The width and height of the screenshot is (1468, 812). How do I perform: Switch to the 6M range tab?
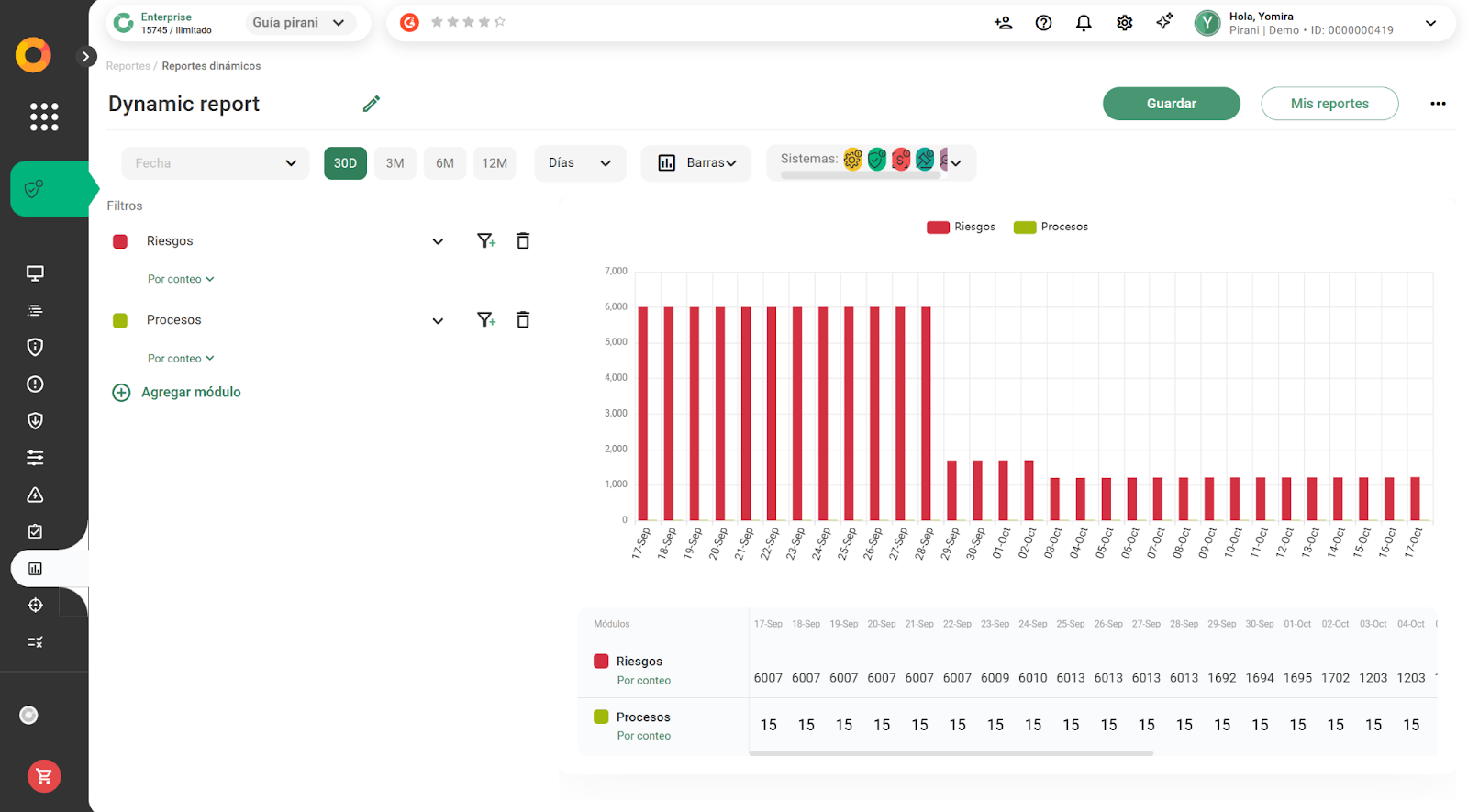(x=445, y=163)
